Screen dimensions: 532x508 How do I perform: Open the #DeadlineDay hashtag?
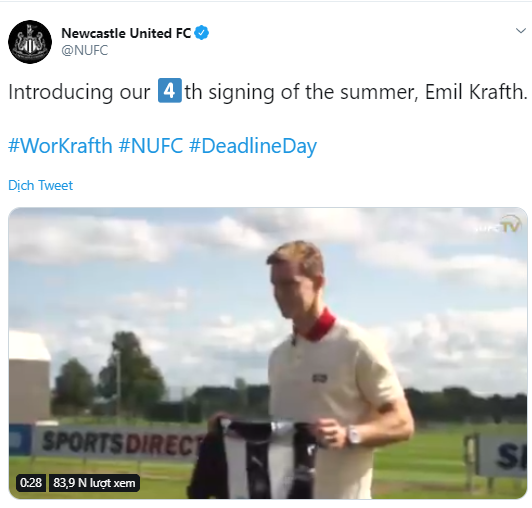tap(253, 146)
